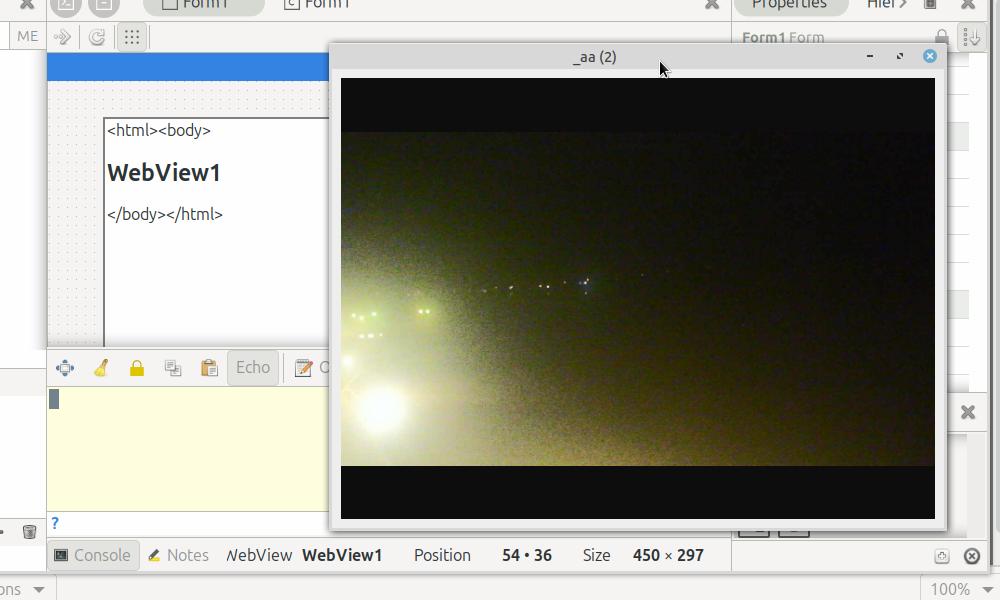
Task: Expand the dropdown arrow at bottom left
Action: tap(39, 589)
